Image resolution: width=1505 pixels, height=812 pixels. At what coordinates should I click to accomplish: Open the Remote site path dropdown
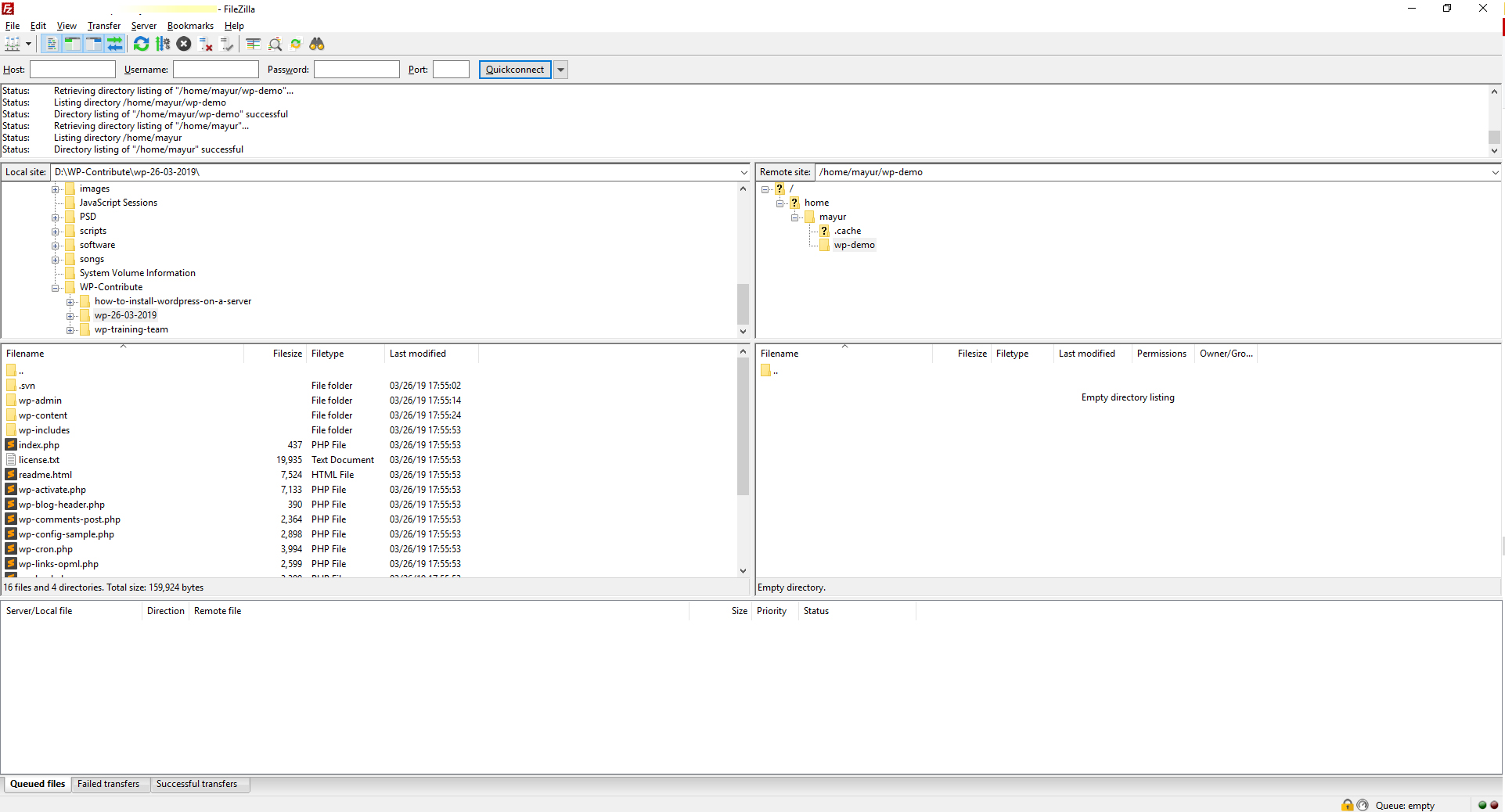tap(1495, 172)
